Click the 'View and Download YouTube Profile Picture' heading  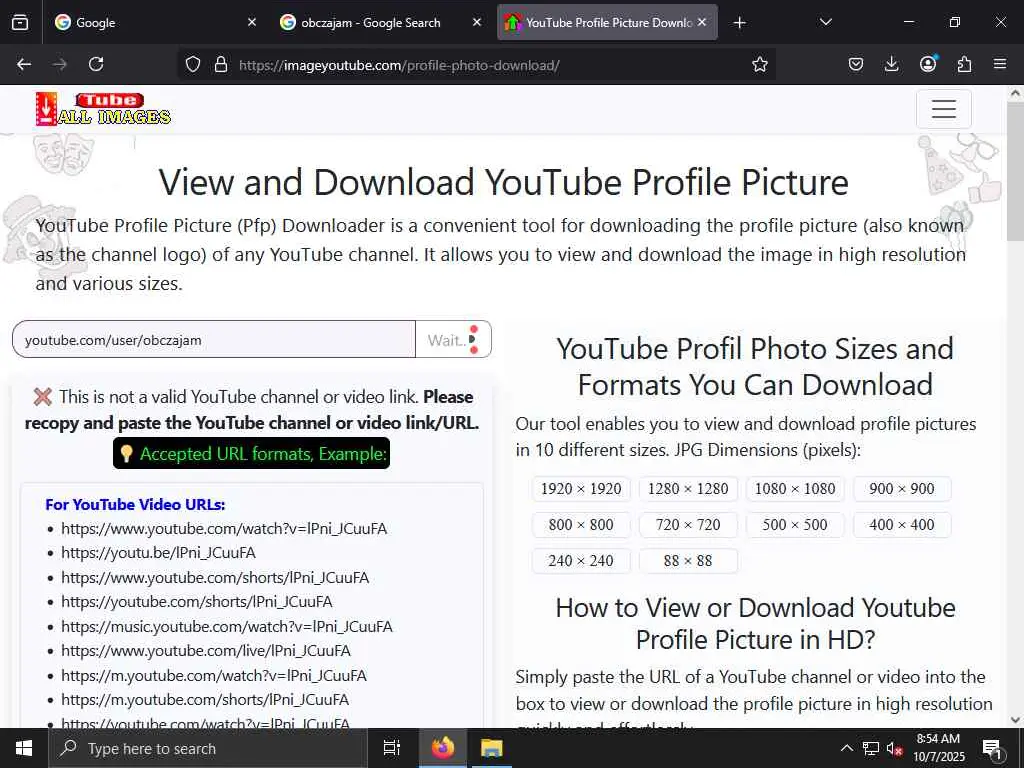[504, 182]
